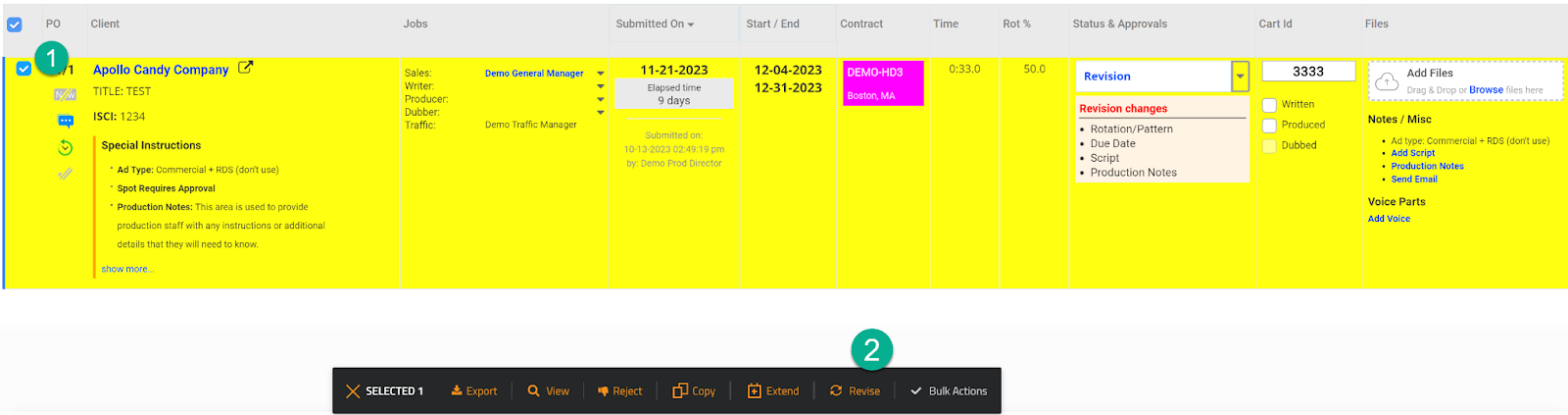The height and width of the screenshot is (415, 1568).
Task: Click View in the action bar
Action: pos(548,390)
